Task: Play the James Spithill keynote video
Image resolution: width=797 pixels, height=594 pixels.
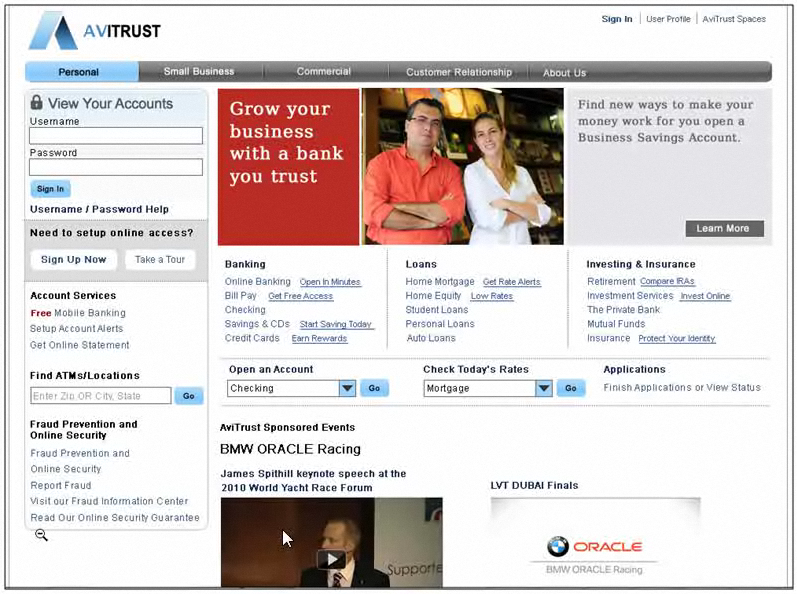Action: coord(331,559)
